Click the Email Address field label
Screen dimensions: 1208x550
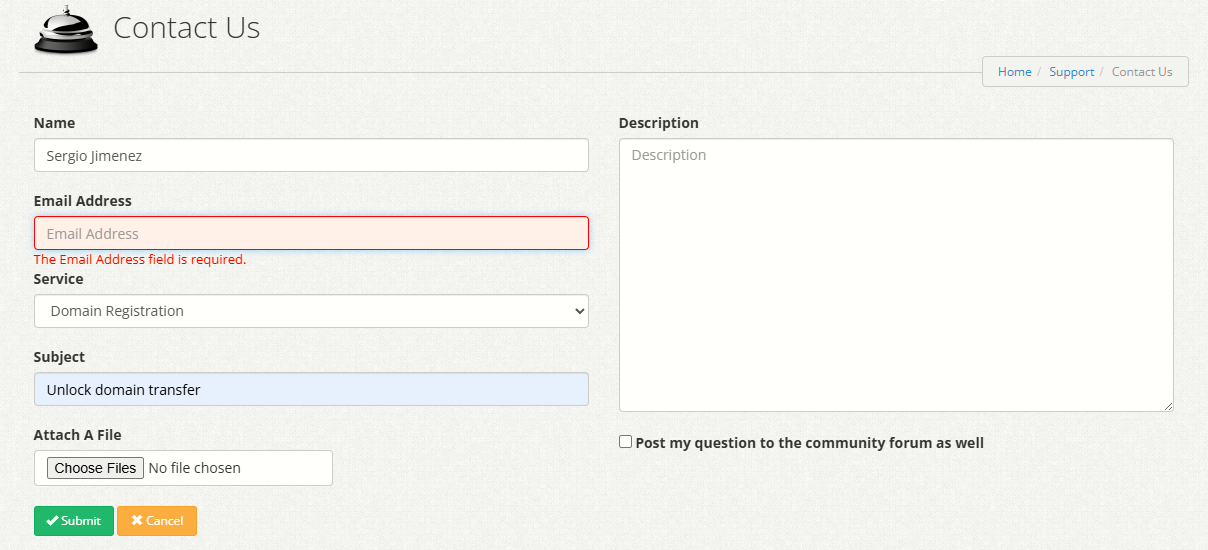click(x=83, y=201)
